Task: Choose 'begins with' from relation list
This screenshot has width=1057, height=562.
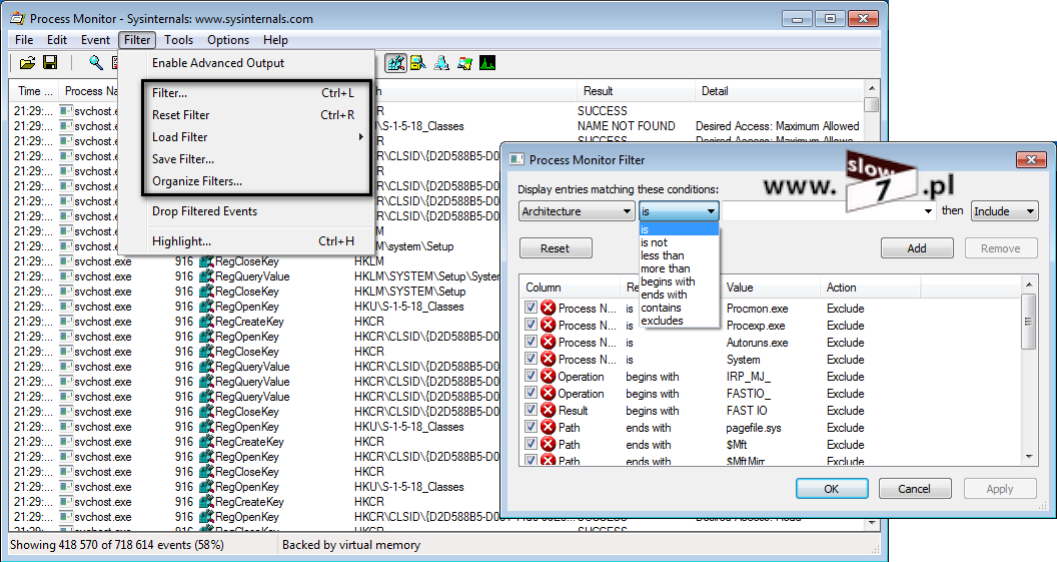Action: pyautogui.click(x=679, y=281)
